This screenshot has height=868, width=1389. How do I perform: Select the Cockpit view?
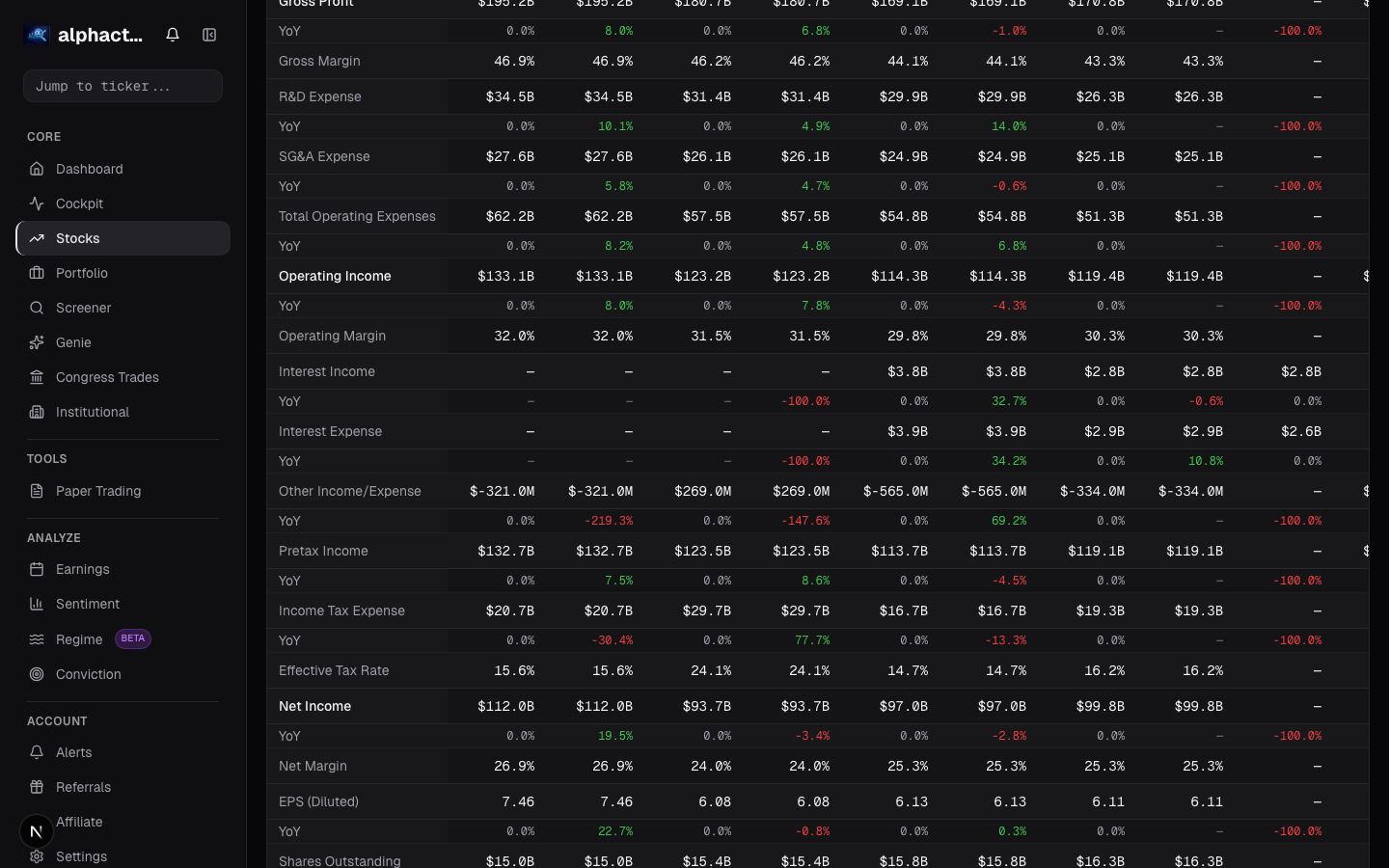click(x=79, y=203)
